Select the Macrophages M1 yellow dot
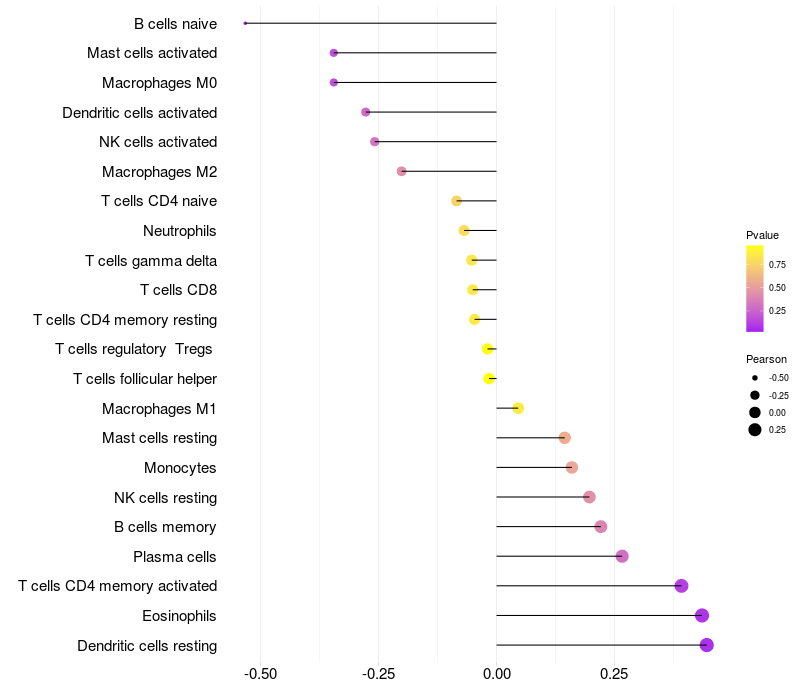Viewport: 800px width, 700px height. pos(518,408)
